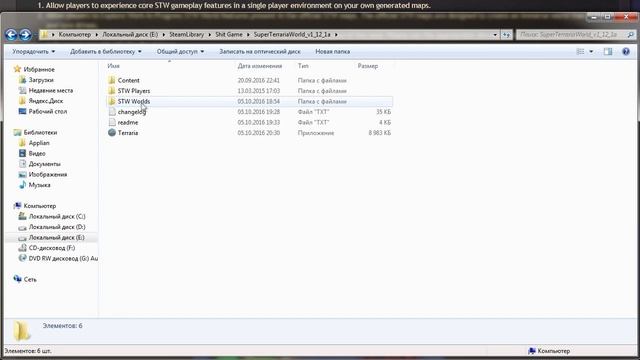Image resolution: width=640 pixels, height=360 pixels.
Task: Create a folder with Новая папка
Action: tap(333, 51)
